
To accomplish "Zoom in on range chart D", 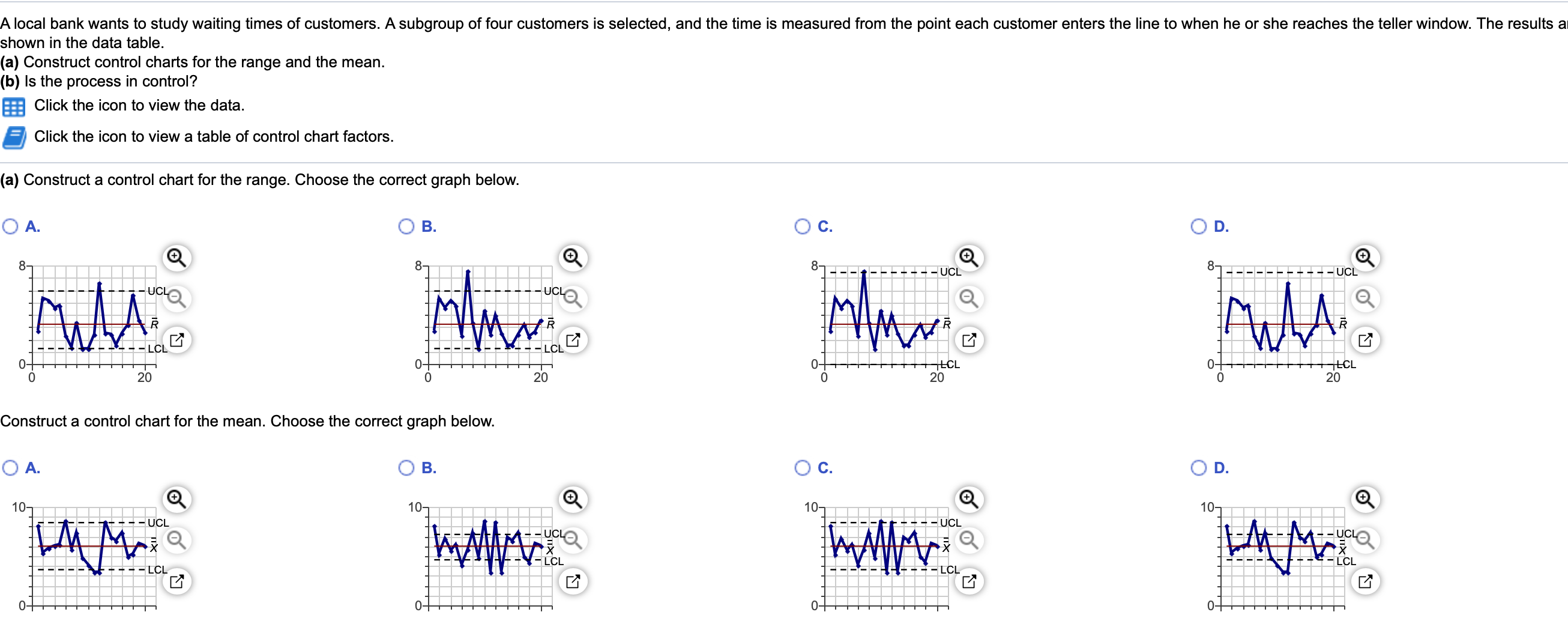I will click(x=1364, y=258).
